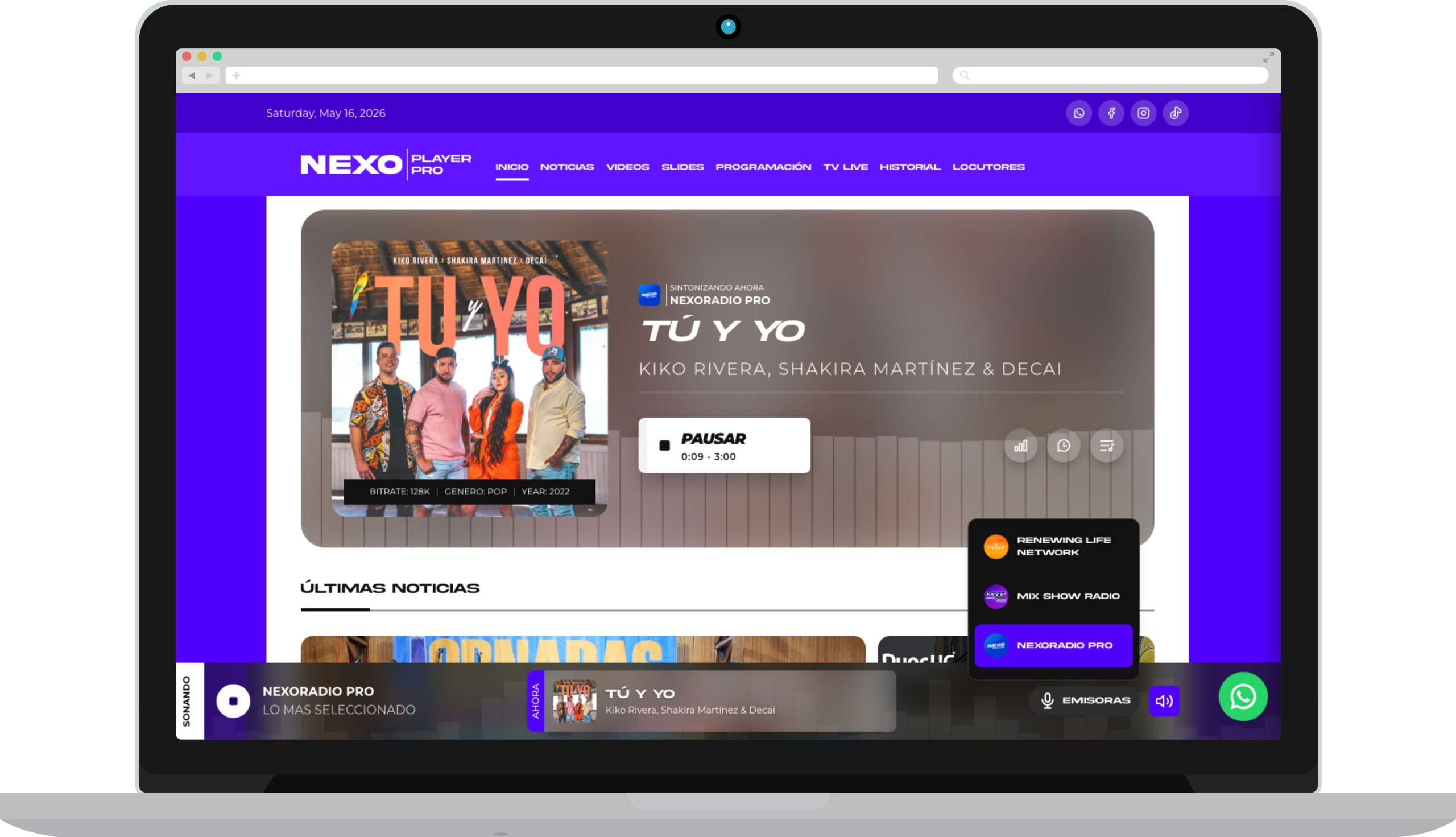Click browser forward arrow button

[x=210, y=75]
